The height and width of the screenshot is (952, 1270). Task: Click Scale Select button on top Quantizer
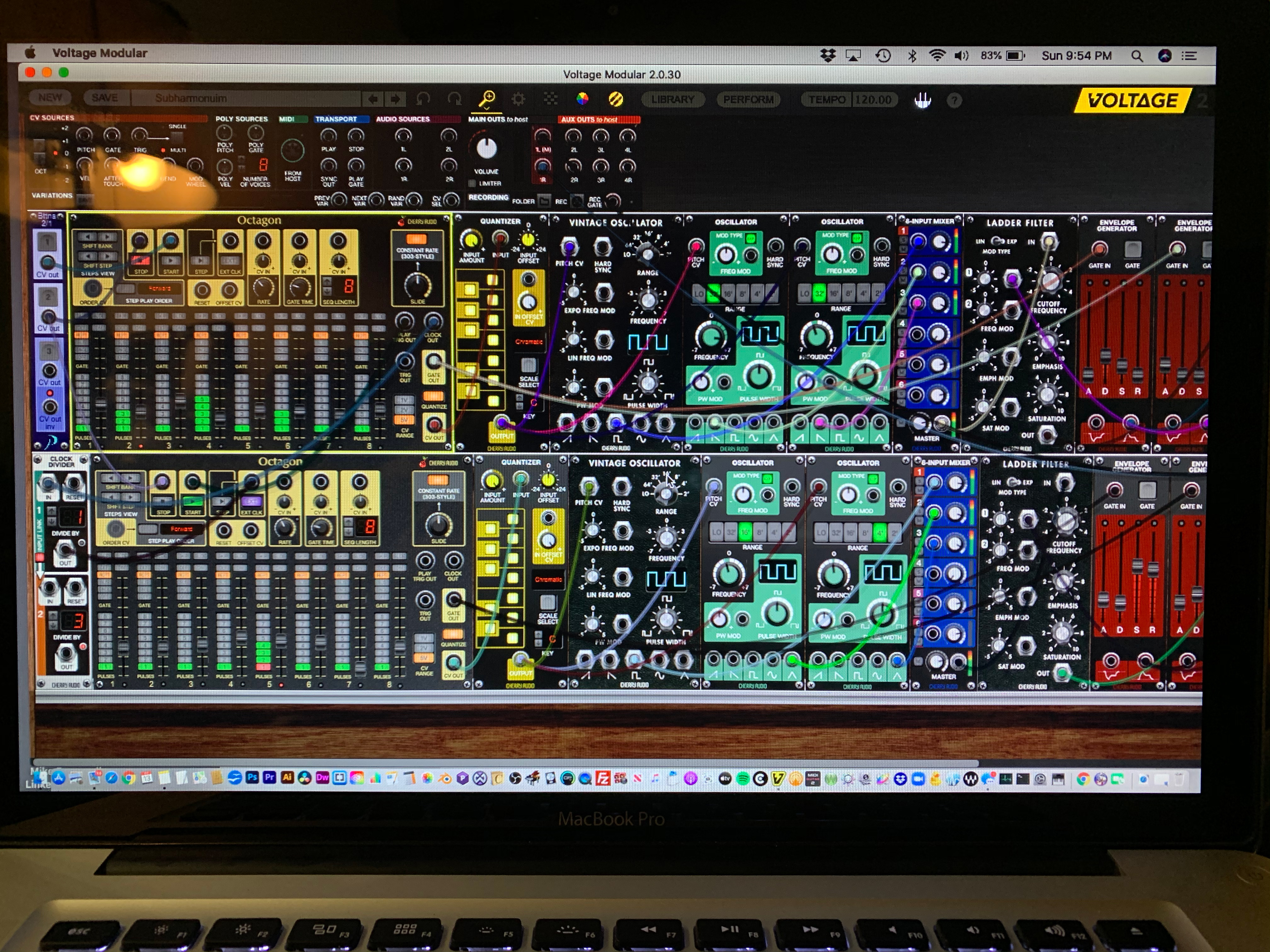(x=528, y=365)
